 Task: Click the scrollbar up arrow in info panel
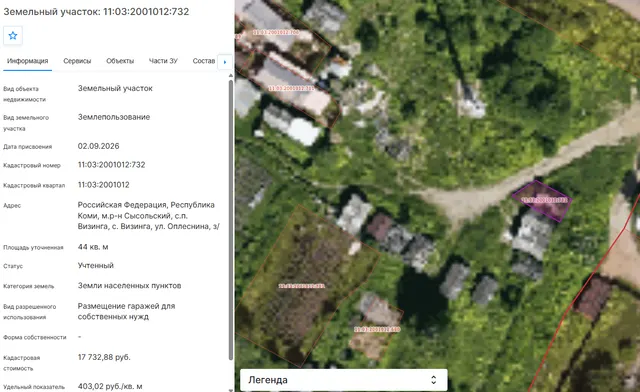[x=231, y=76]
